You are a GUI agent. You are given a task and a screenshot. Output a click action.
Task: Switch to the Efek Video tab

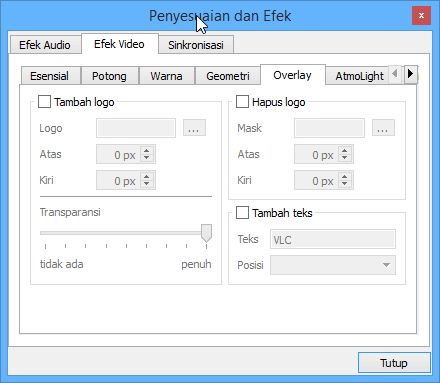pyautogui.click(x=119, y=44)
